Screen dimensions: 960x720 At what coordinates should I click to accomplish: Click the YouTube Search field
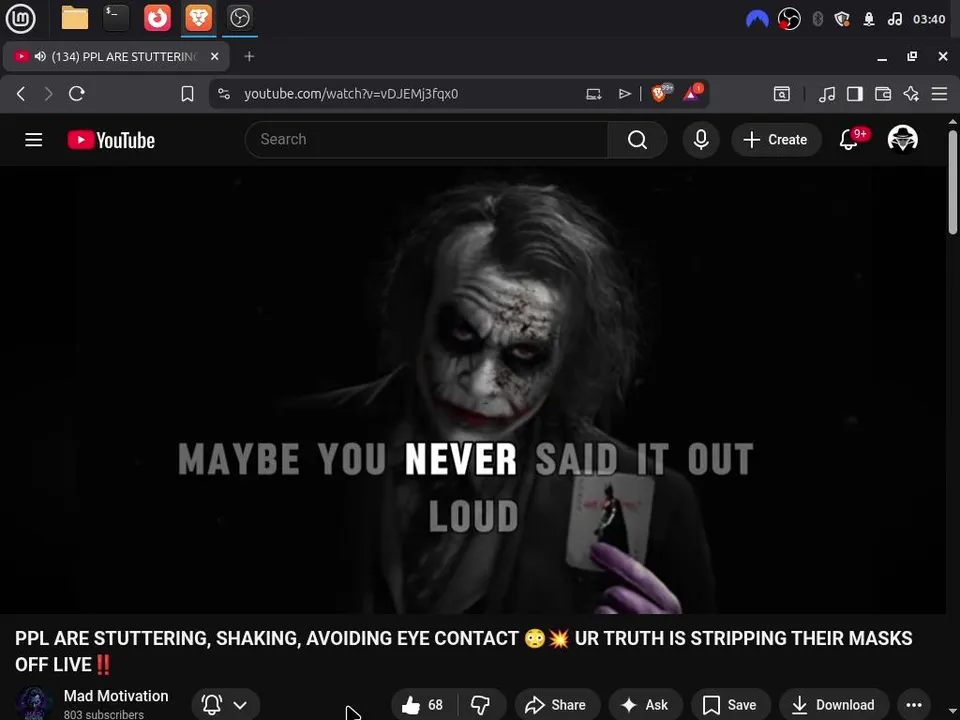[426, 140]
